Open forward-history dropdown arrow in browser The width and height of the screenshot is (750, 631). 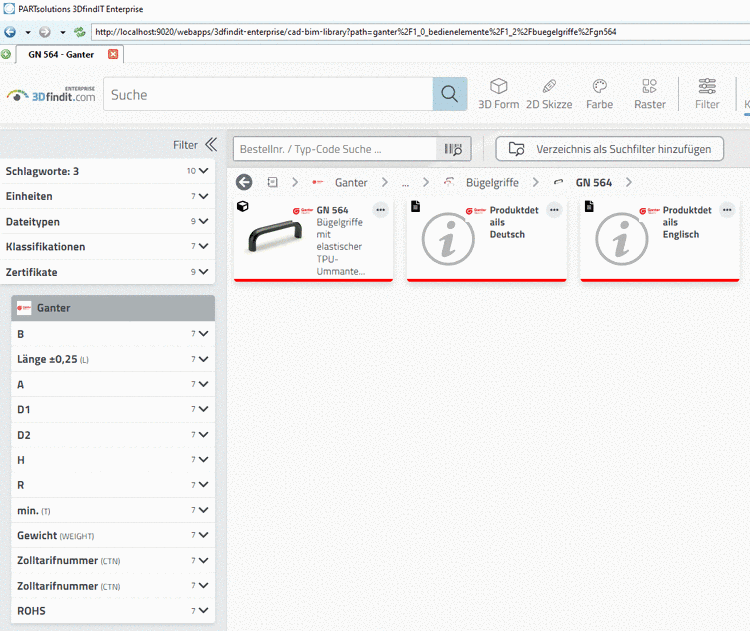pos(63,32)
